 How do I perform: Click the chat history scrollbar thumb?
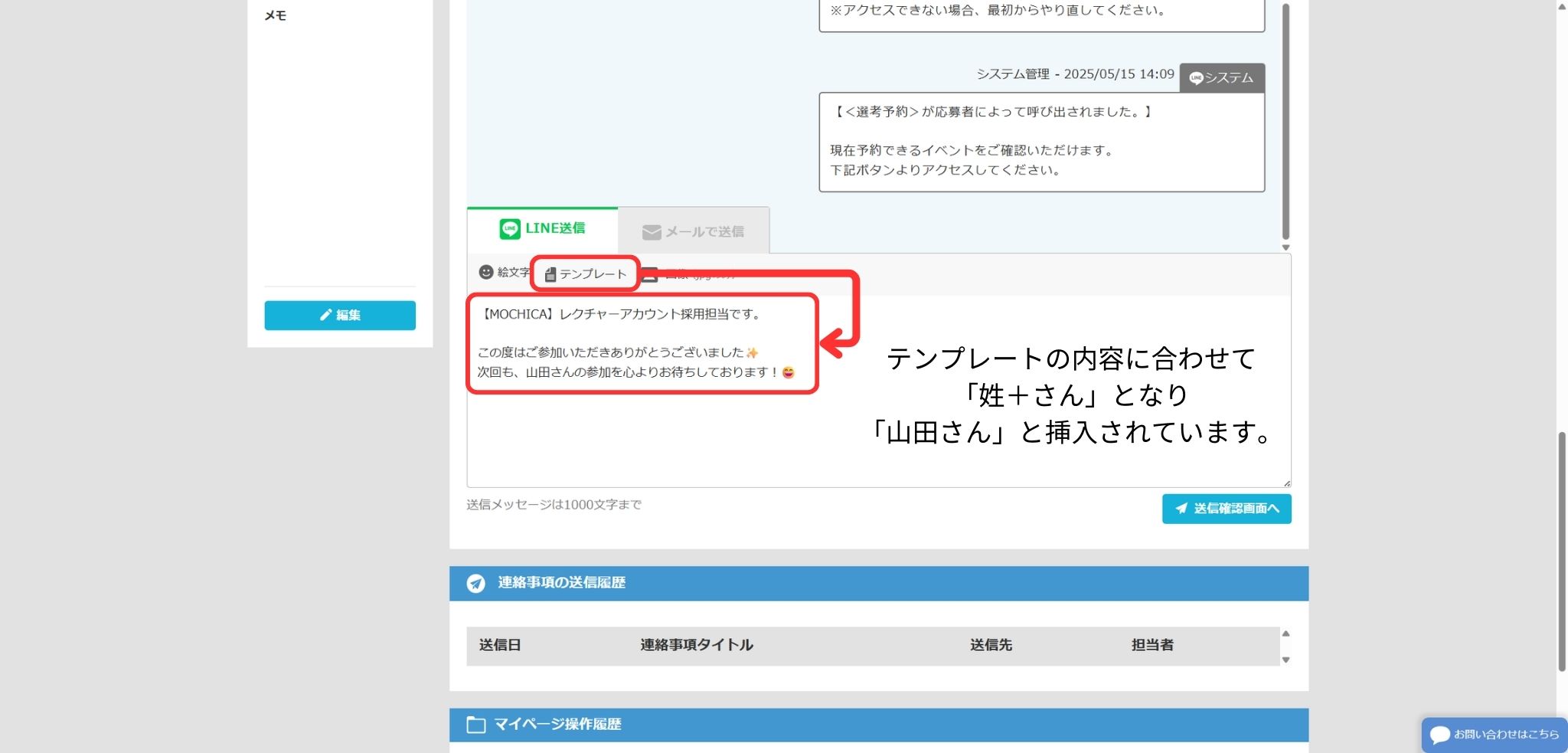(1286, 123)
